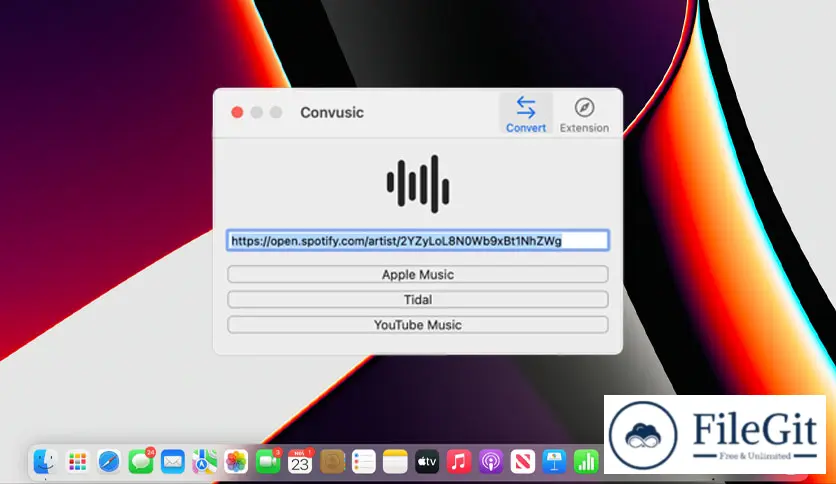The height and width of the screenshot is (484, 836).
Task: Open Messages app in the Dock
Action: pos(141,462)
